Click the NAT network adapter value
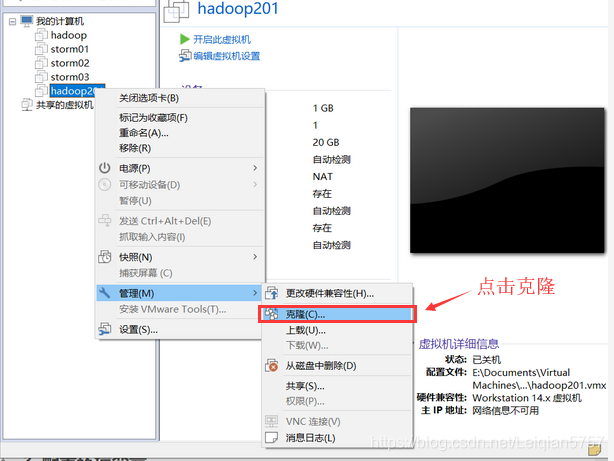Viewport: 614px width, 461px height. (x=323, y=177)
